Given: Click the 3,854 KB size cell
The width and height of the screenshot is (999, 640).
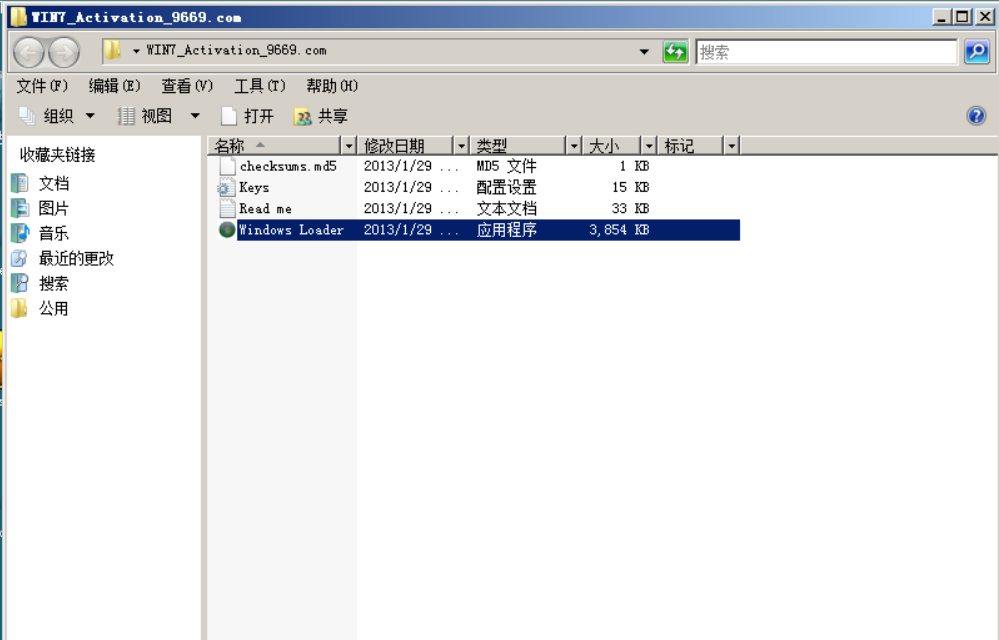Looking at the screenshot, I should pos(619,229).
